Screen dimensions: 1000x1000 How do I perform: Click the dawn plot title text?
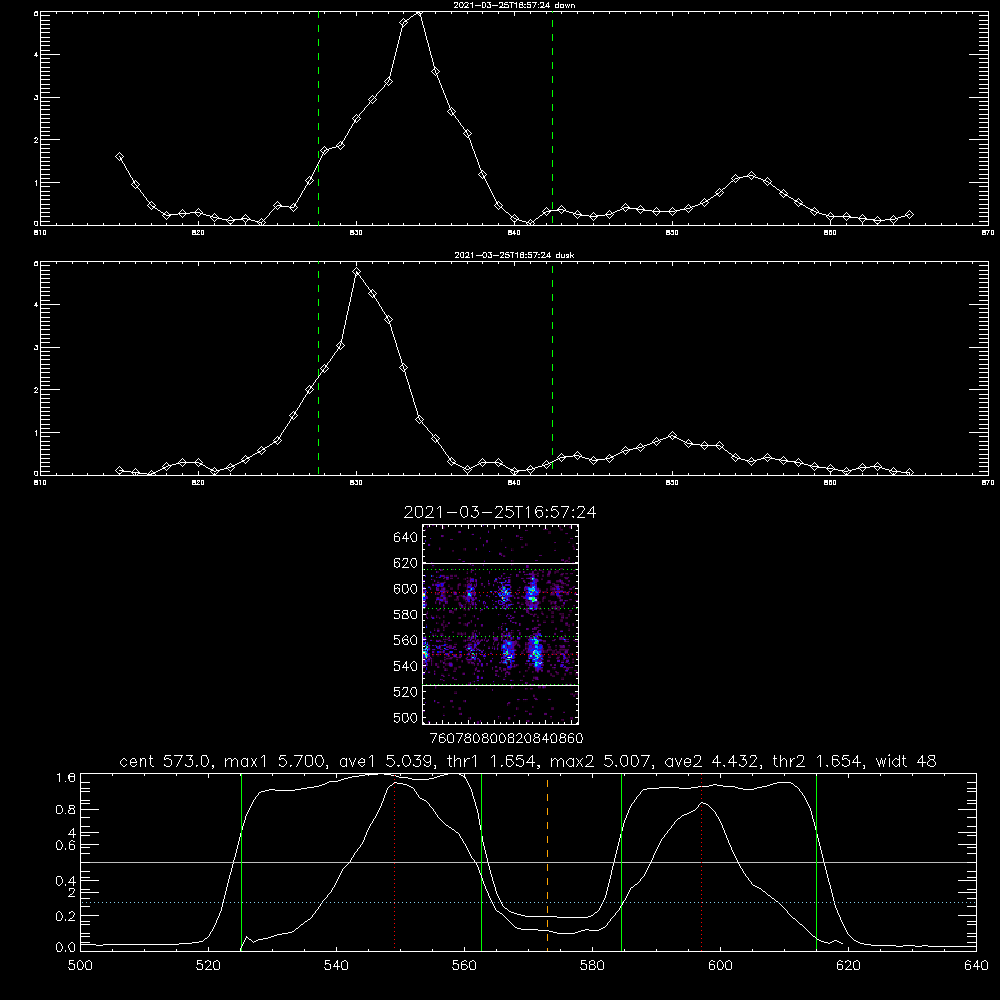coord(514,5)
